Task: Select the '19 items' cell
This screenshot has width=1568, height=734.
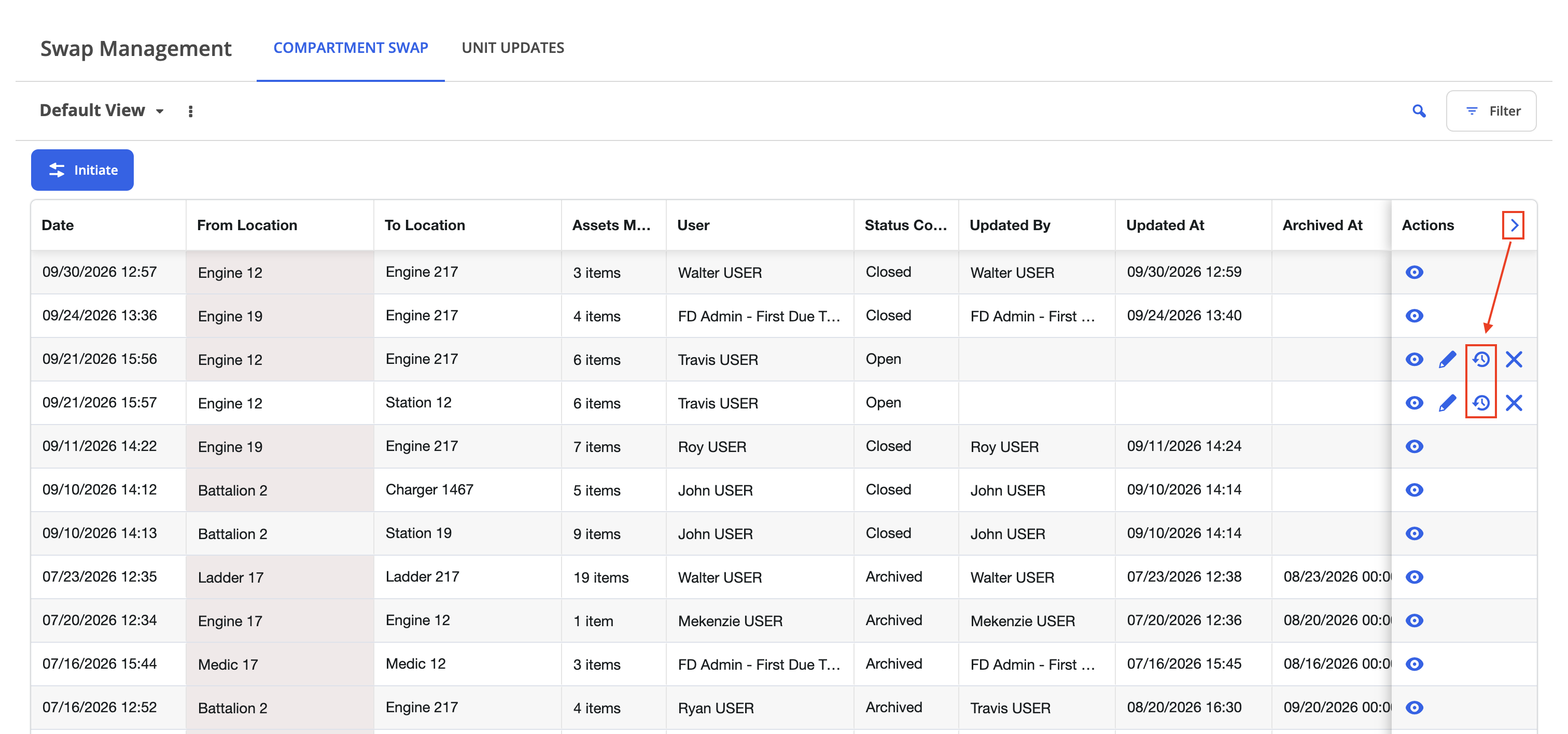Action: pos(613,577)
